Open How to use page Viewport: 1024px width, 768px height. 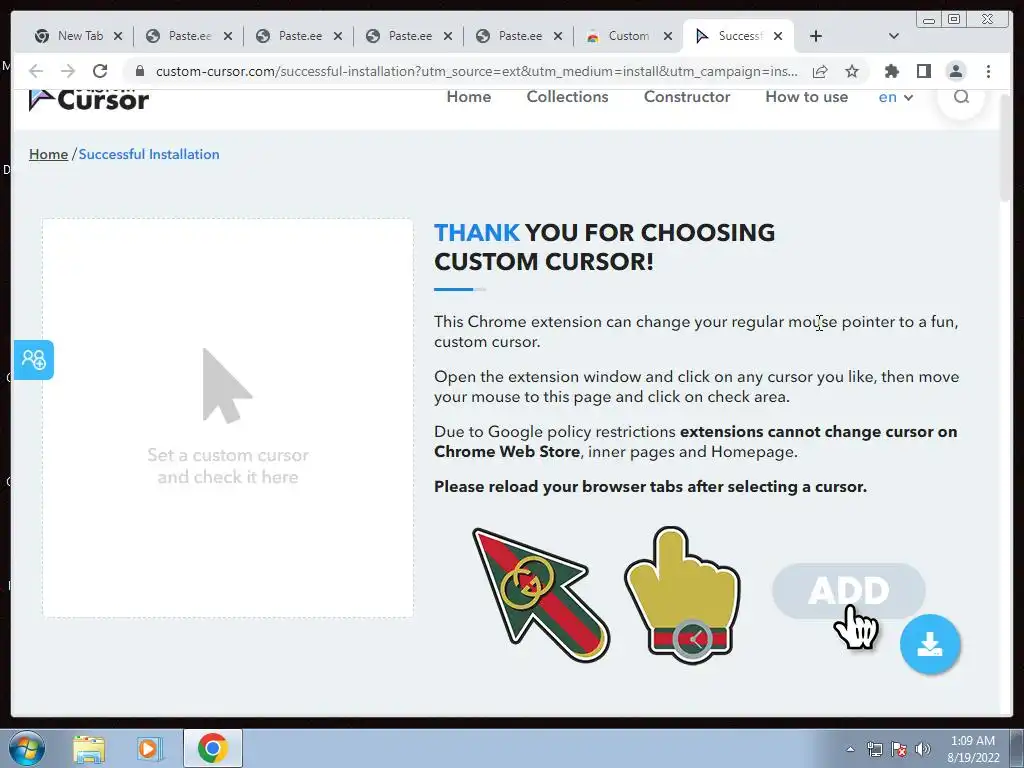(807, 97)
